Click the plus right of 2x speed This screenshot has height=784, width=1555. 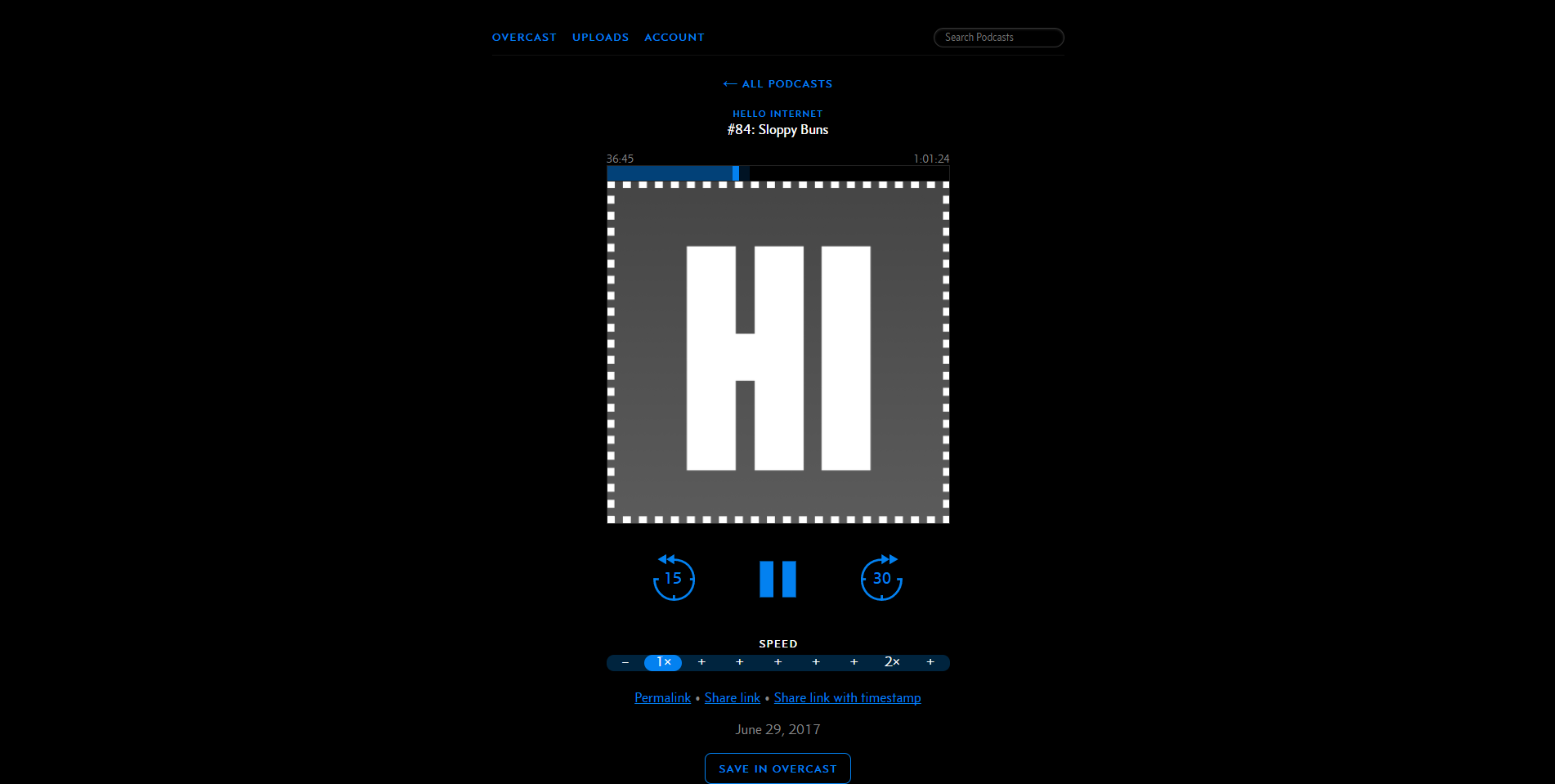[930, 662]
